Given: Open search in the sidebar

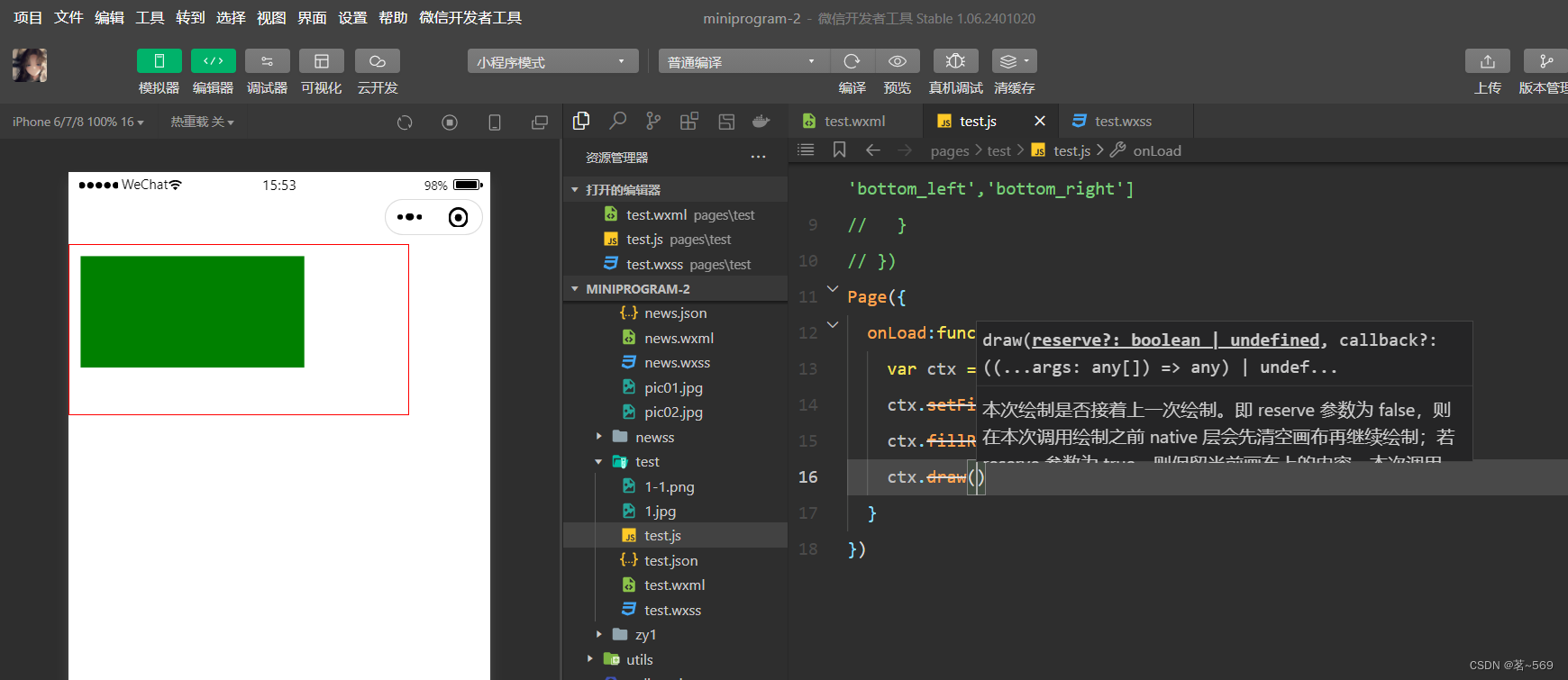Looking at the screenshot, I should pyautogui.click(x=617, y=121).
